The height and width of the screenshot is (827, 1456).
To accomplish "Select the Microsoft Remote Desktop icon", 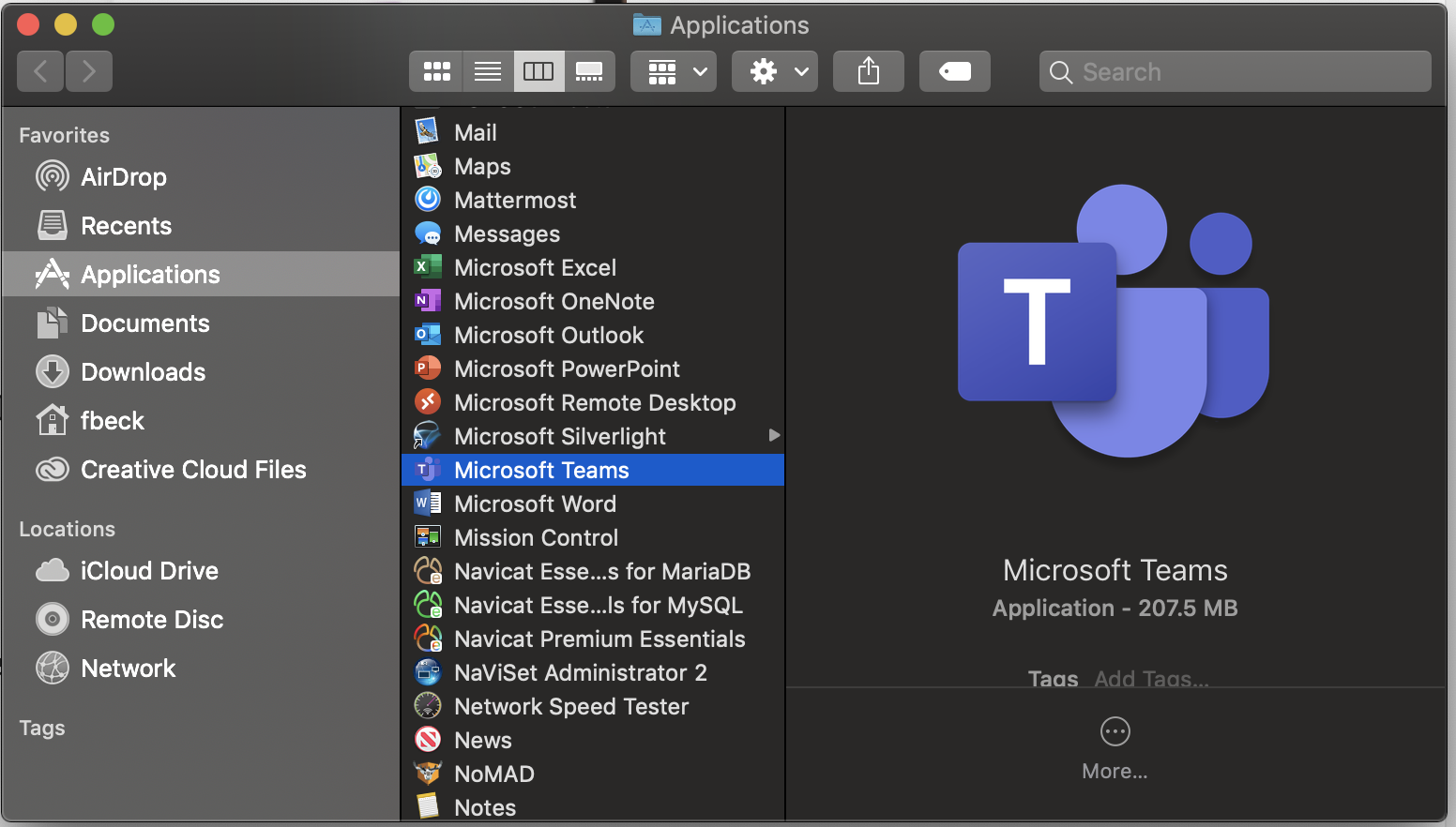I will pyautogui.click(x=428, y=401).
